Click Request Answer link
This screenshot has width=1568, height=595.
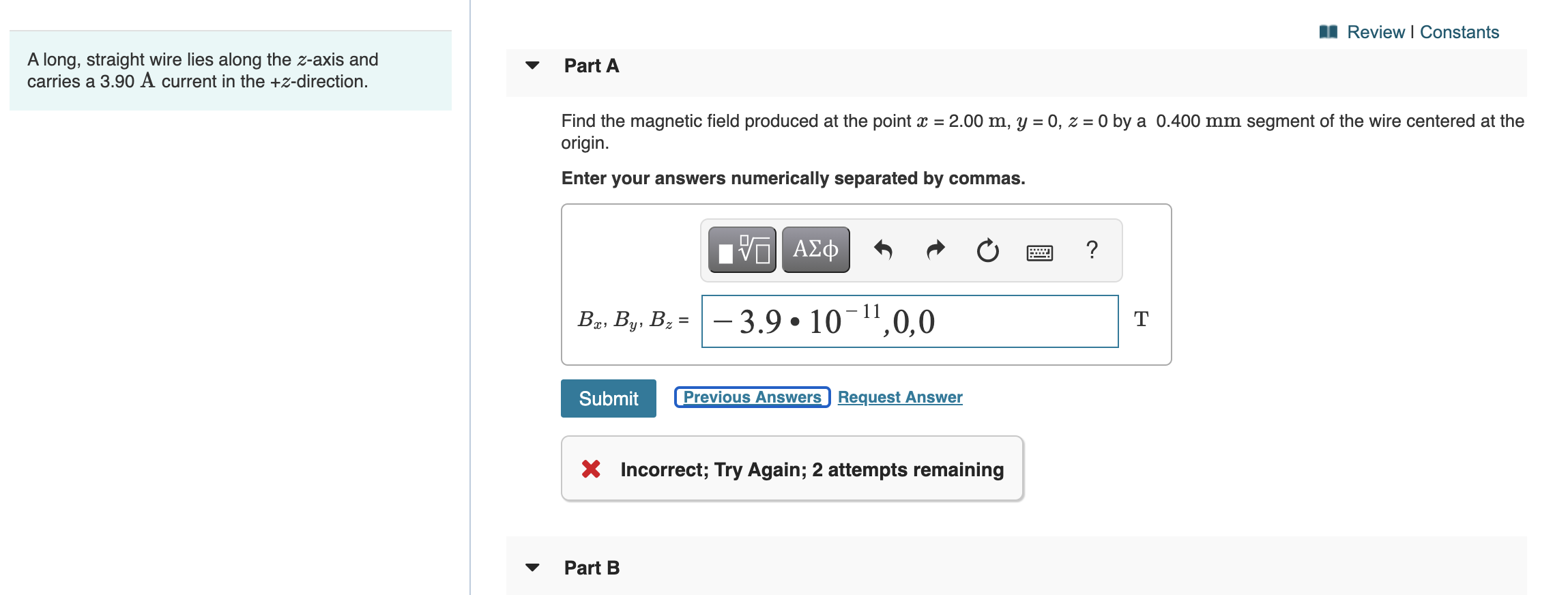pos(900,397)
